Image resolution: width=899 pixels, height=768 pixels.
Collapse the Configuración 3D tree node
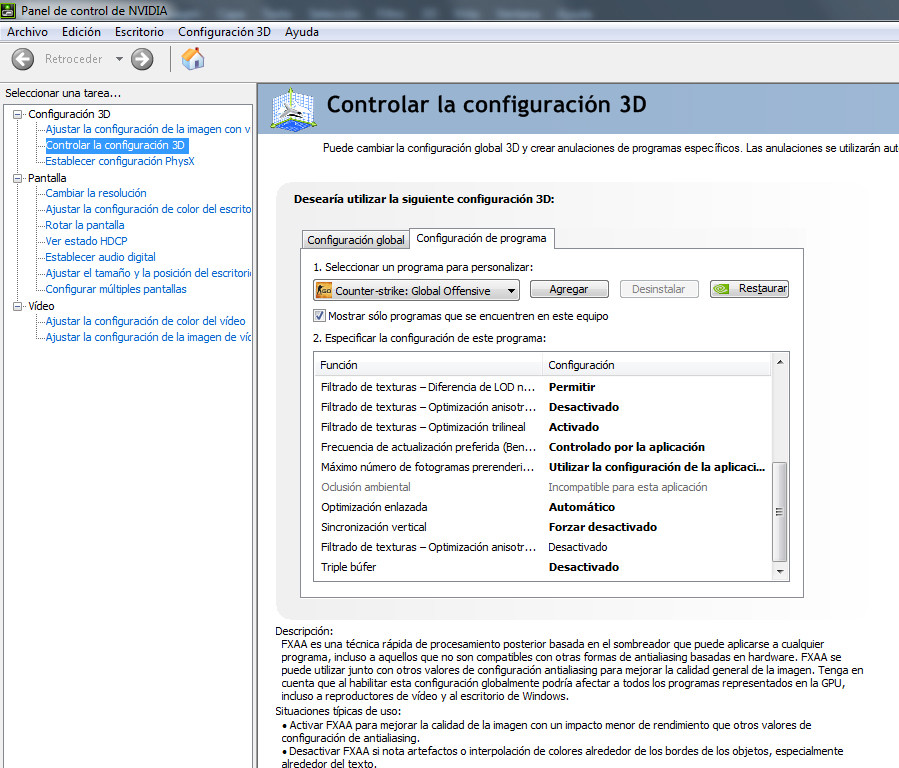coord(18,114)
